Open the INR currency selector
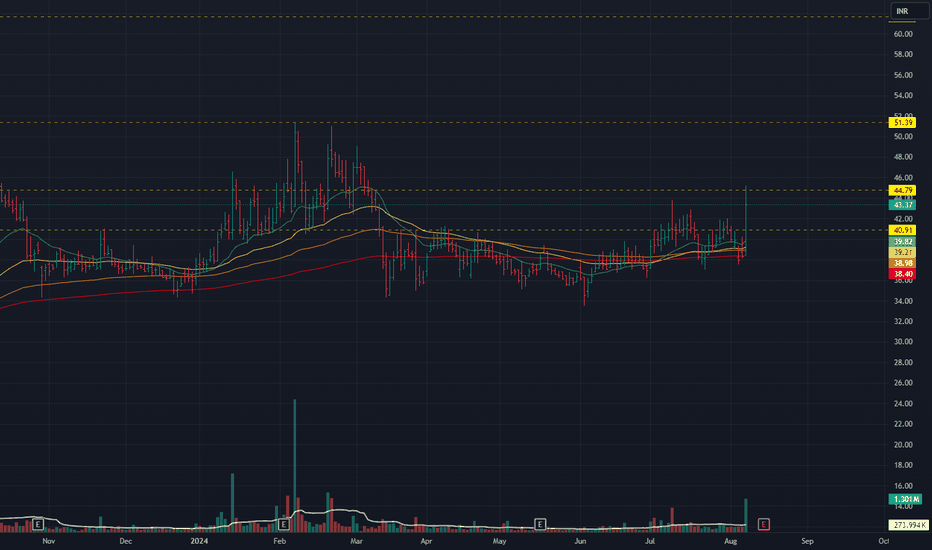Screen dimensions: 932x550 click(x=909, y=11)
